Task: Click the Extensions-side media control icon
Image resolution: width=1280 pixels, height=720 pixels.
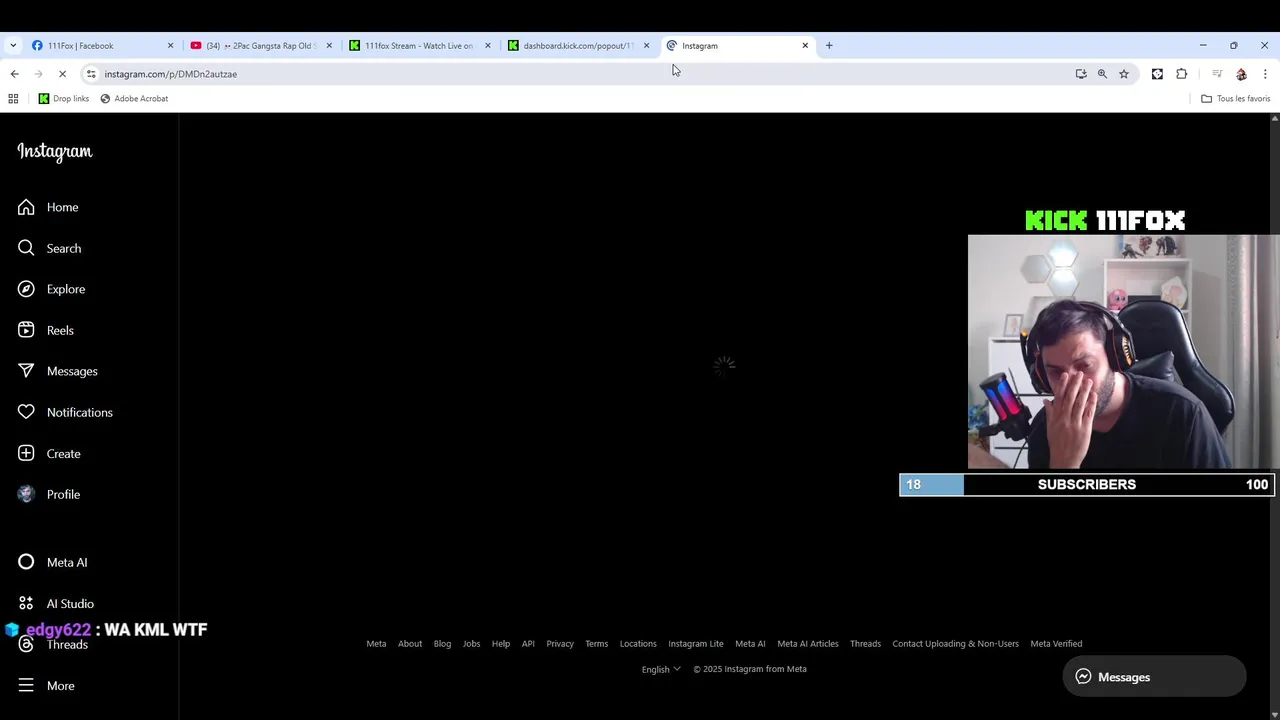Action: (x=1217, y=74)
